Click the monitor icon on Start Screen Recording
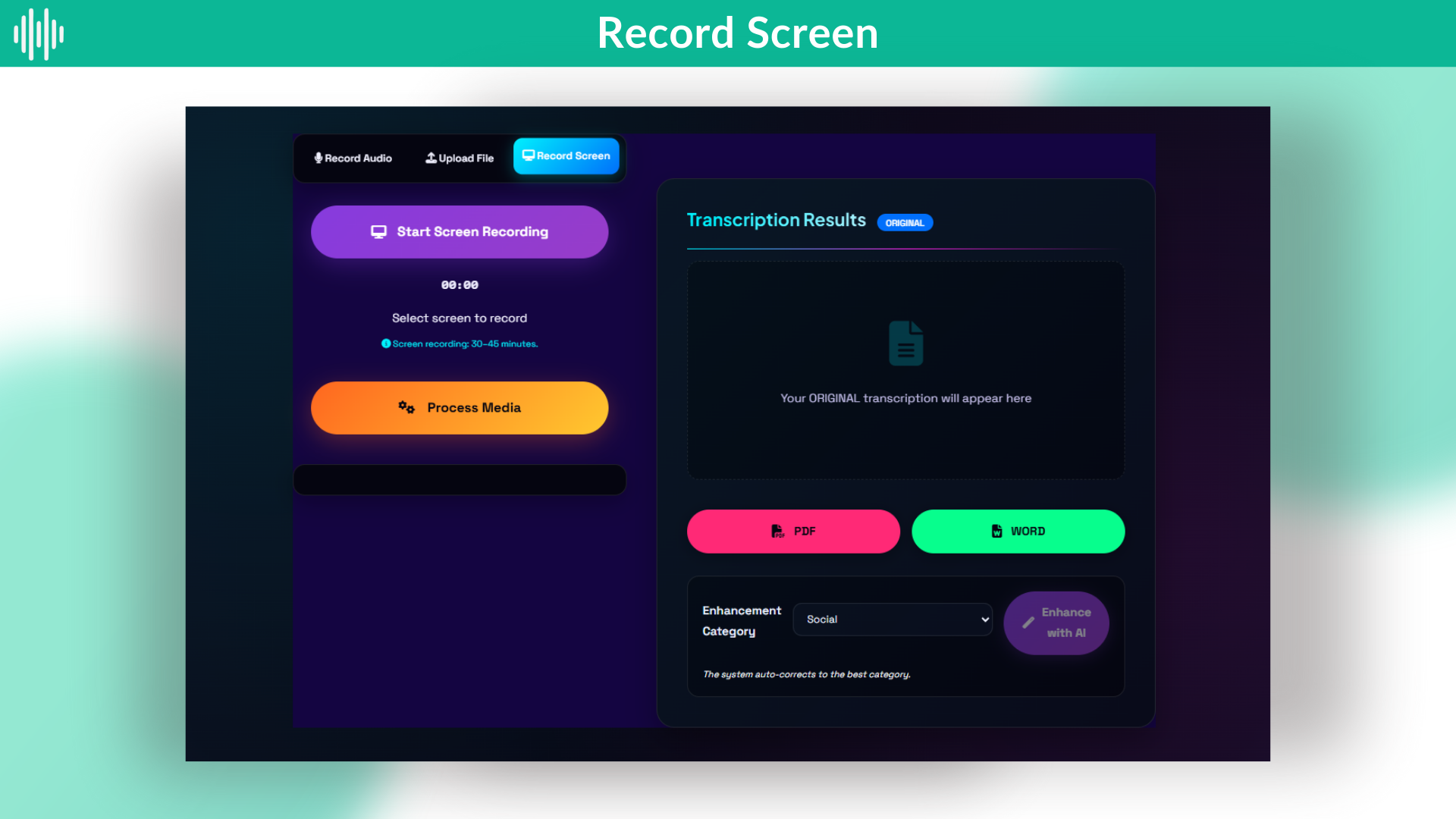 point(378,232)
